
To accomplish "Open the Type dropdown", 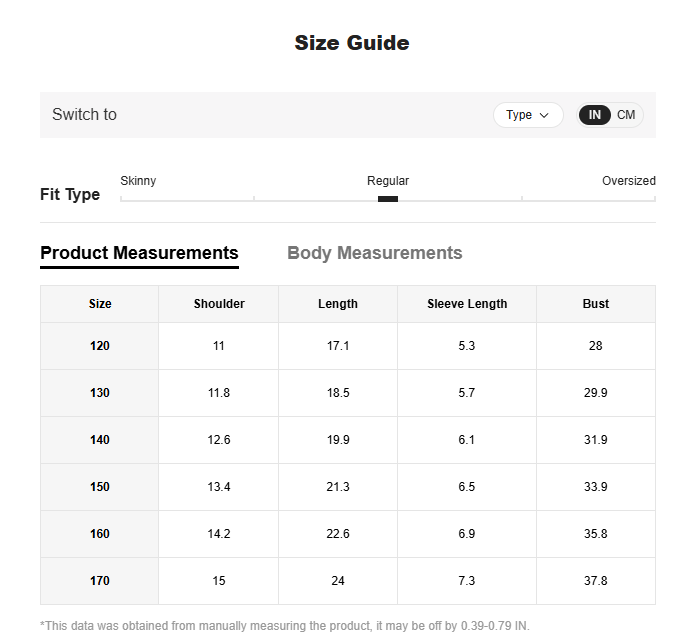I will click(x=528, y=115).
